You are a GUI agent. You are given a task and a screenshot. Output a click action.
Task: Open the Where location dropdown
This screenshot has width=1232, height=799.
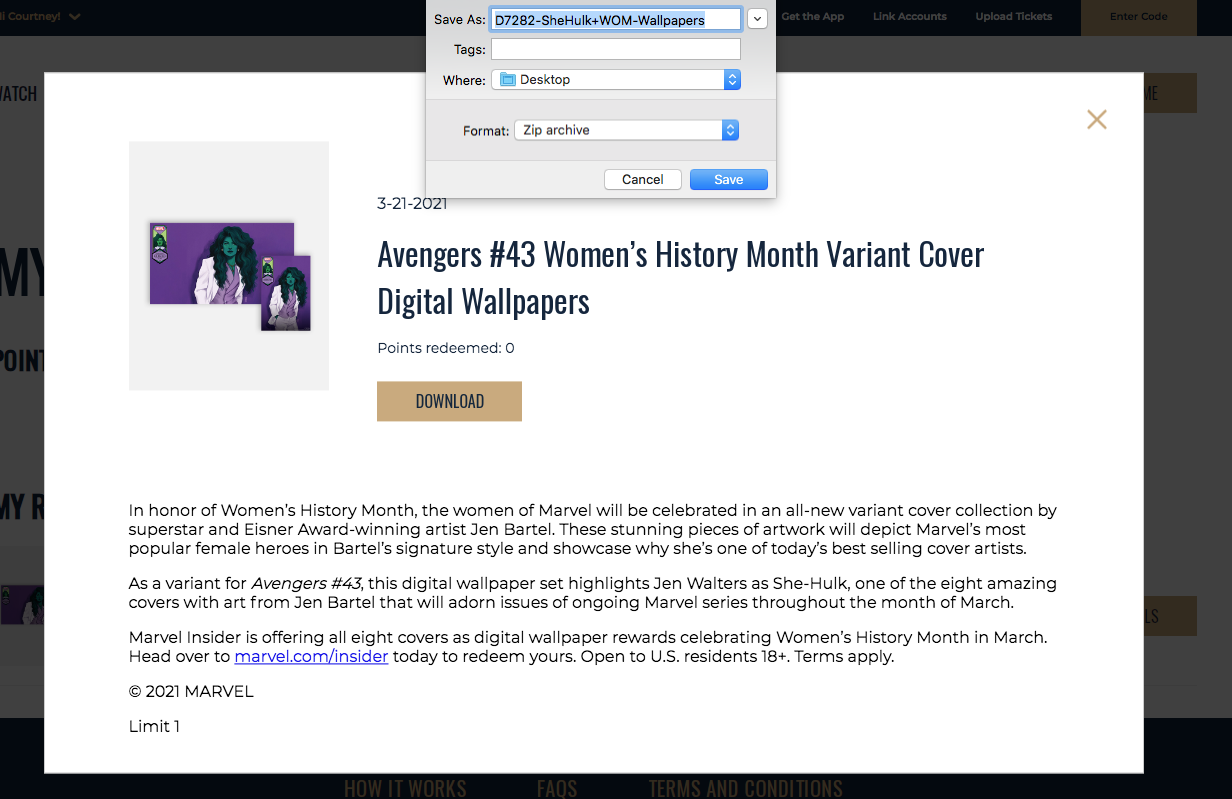tap(616, 79)
